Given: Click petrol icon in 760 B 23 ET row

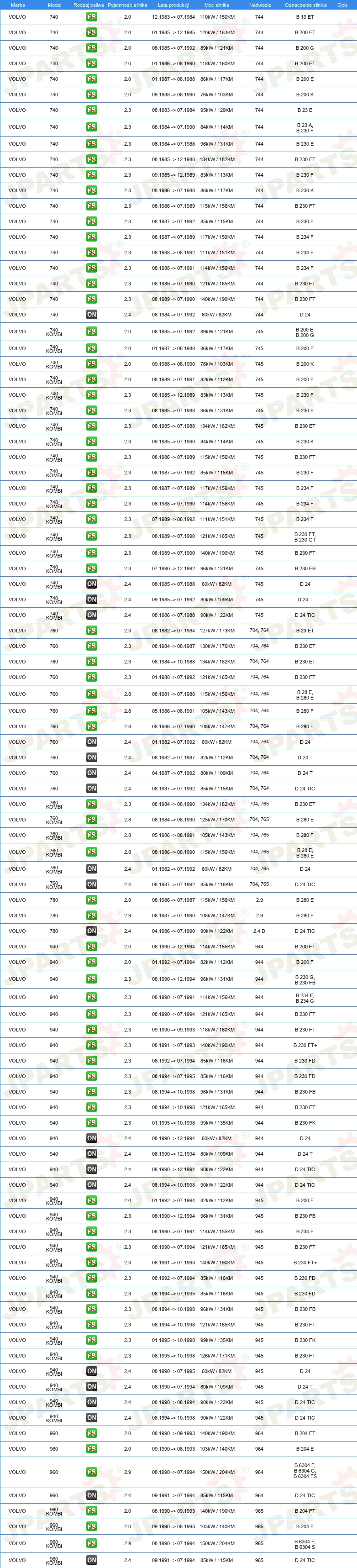Looking at the screenshot, I should 91,631.
